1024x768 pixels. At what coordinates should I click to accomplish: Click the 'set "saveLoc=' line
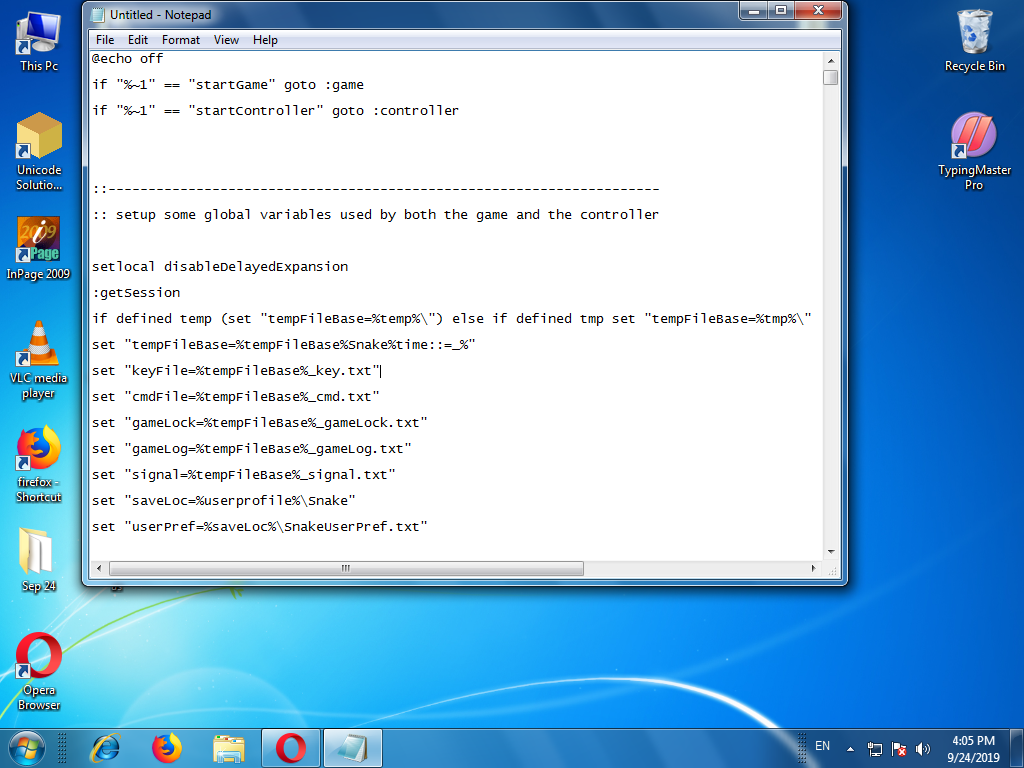coord(224,501)
